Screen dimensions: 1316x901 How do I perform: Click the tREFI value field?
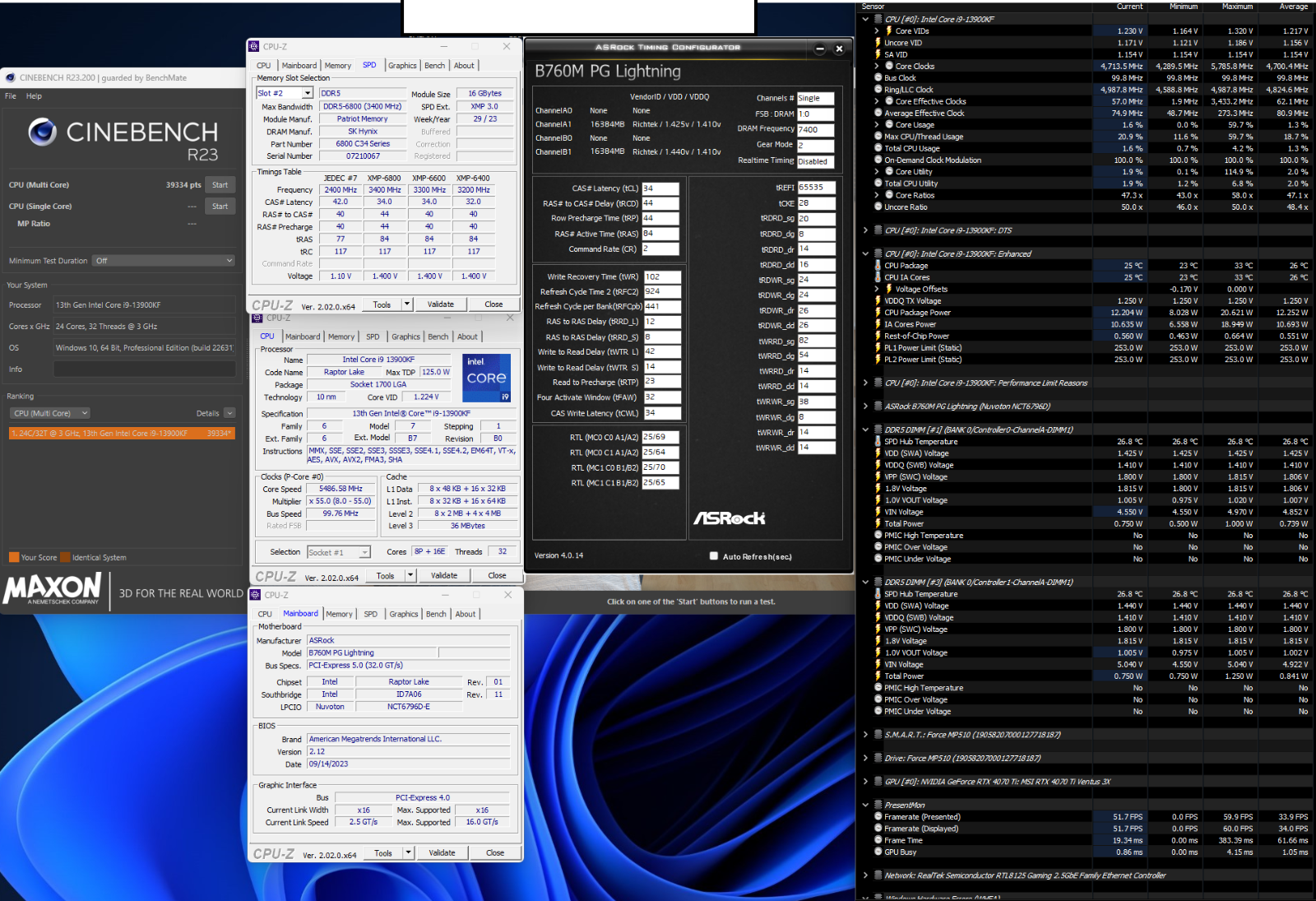click(816, 188)
